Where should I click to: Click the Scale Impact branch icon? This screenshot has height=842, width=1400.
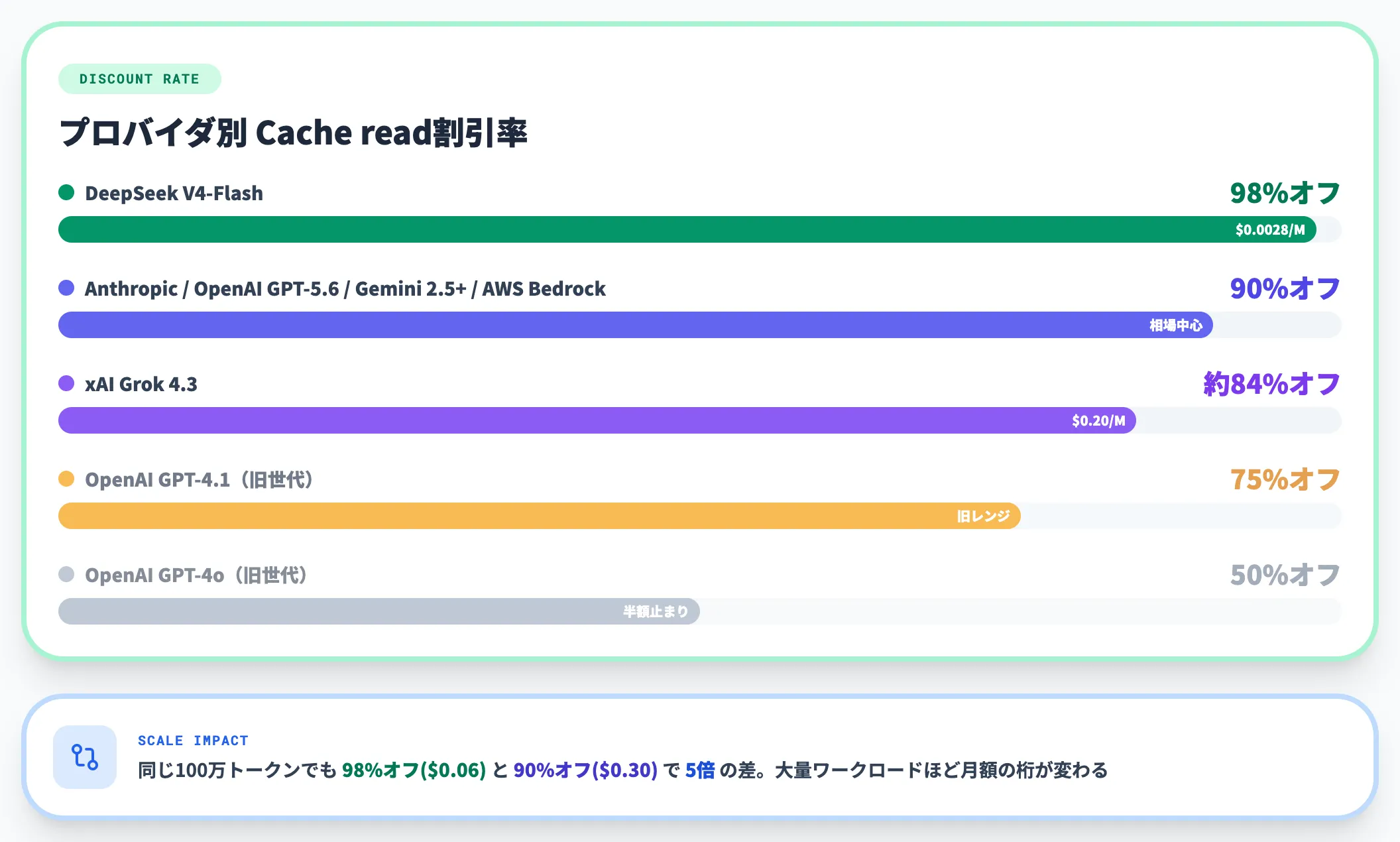click(x=85, y=757)
